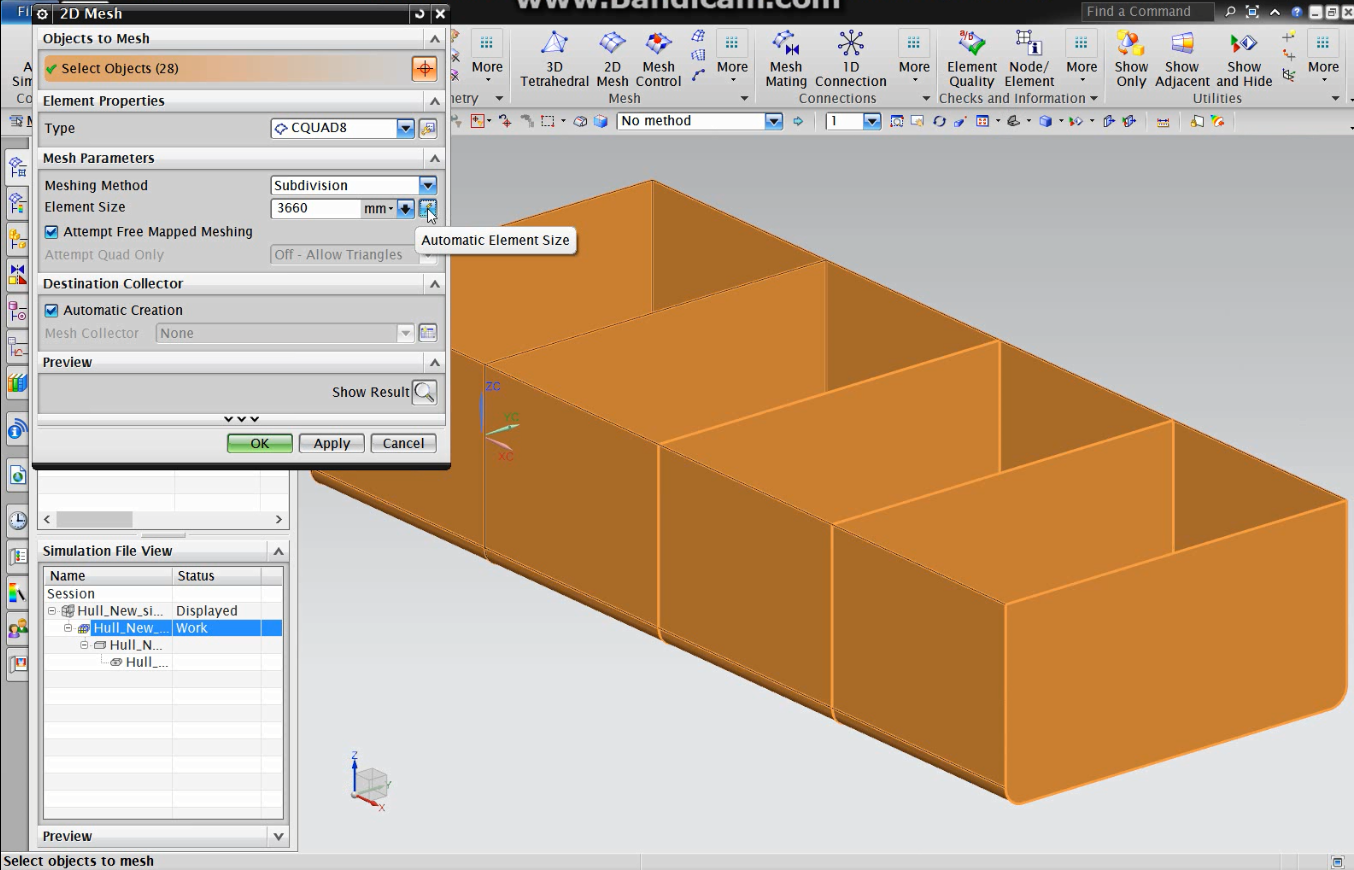The height and width of the screenshot is (870, 1354).
Task: Open the element Type CQUAD8 dropdown
Action: tap(404, 129)
